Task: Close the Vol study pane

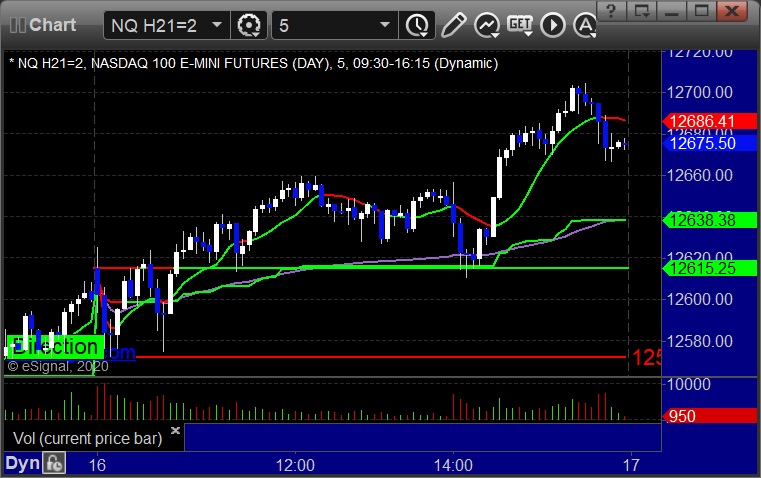Action: 176,430
